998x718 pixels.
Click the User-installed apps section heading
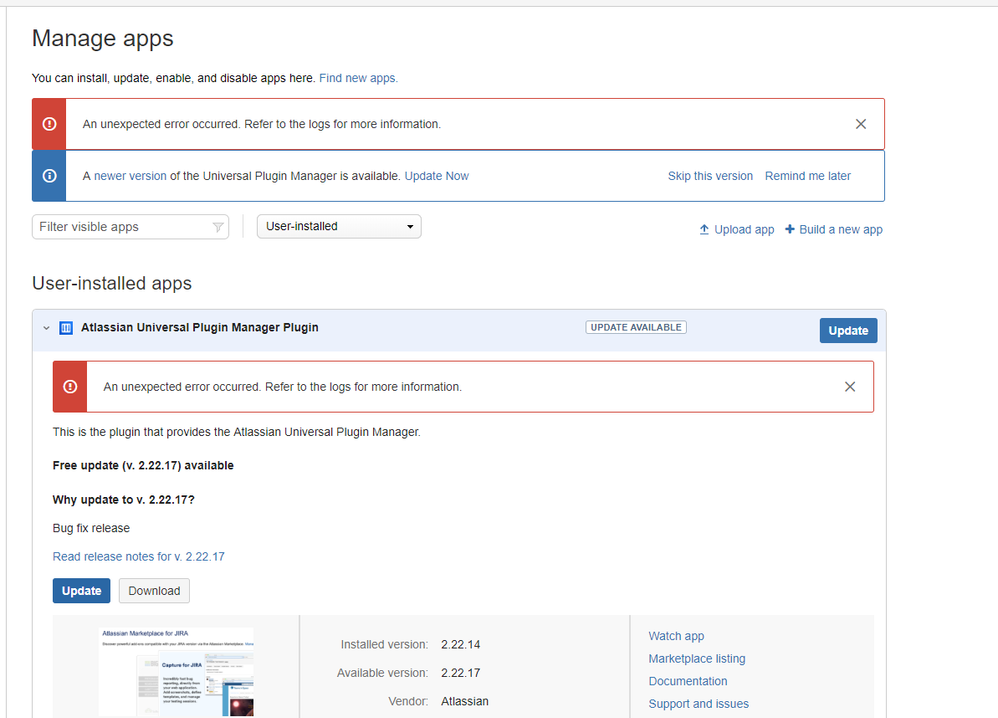[112, 283]
